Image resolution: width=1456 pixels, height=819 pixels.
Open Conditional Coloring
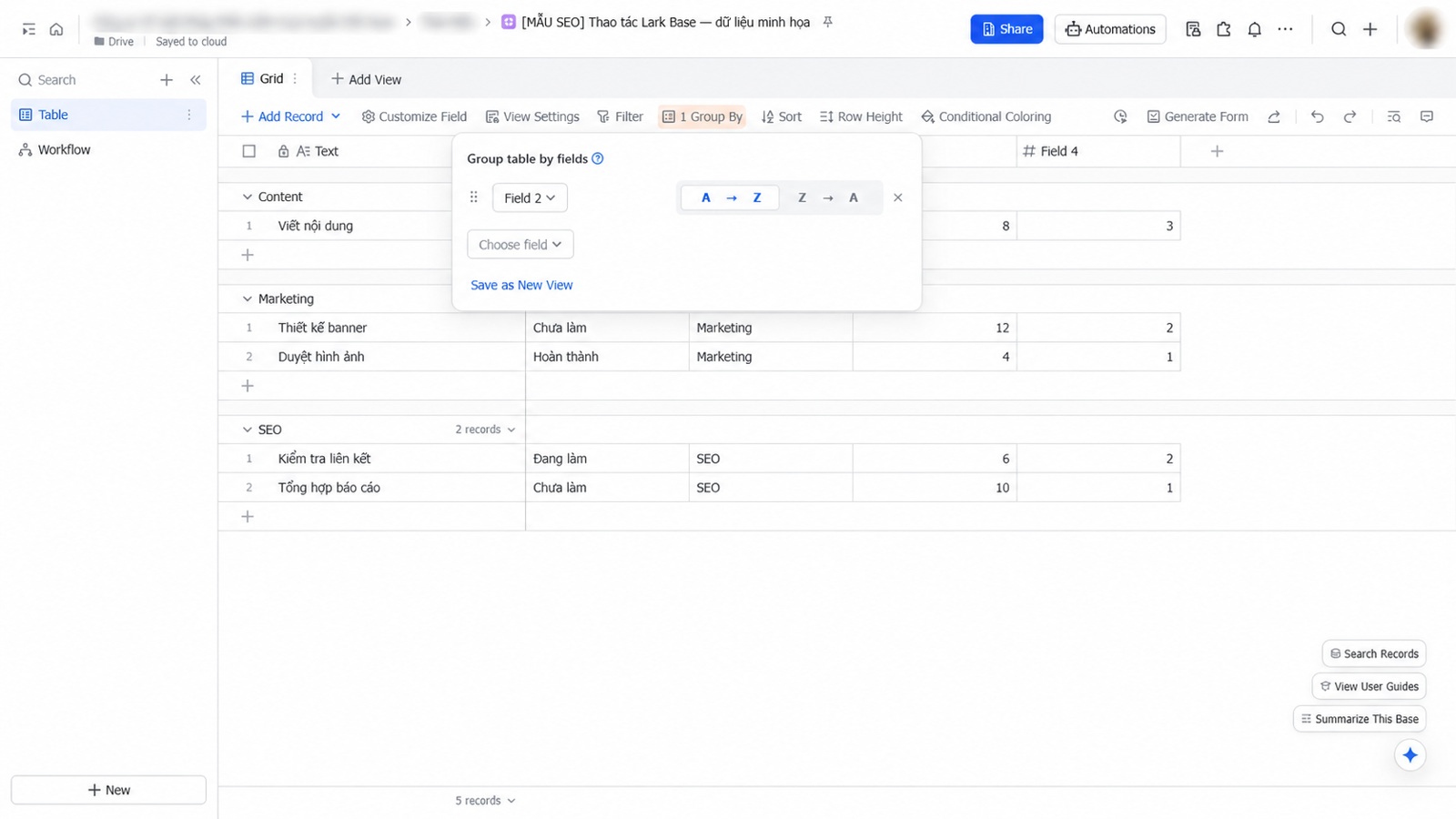coord(986,116)
